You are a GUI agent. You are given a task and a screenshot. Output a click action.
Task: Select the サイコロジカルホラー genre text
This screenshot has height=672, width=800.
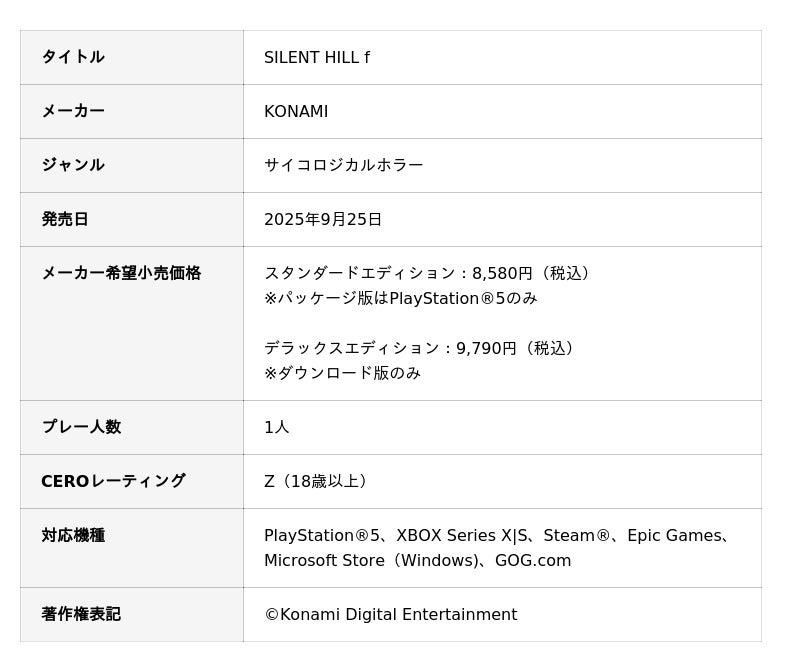point(343,165)
